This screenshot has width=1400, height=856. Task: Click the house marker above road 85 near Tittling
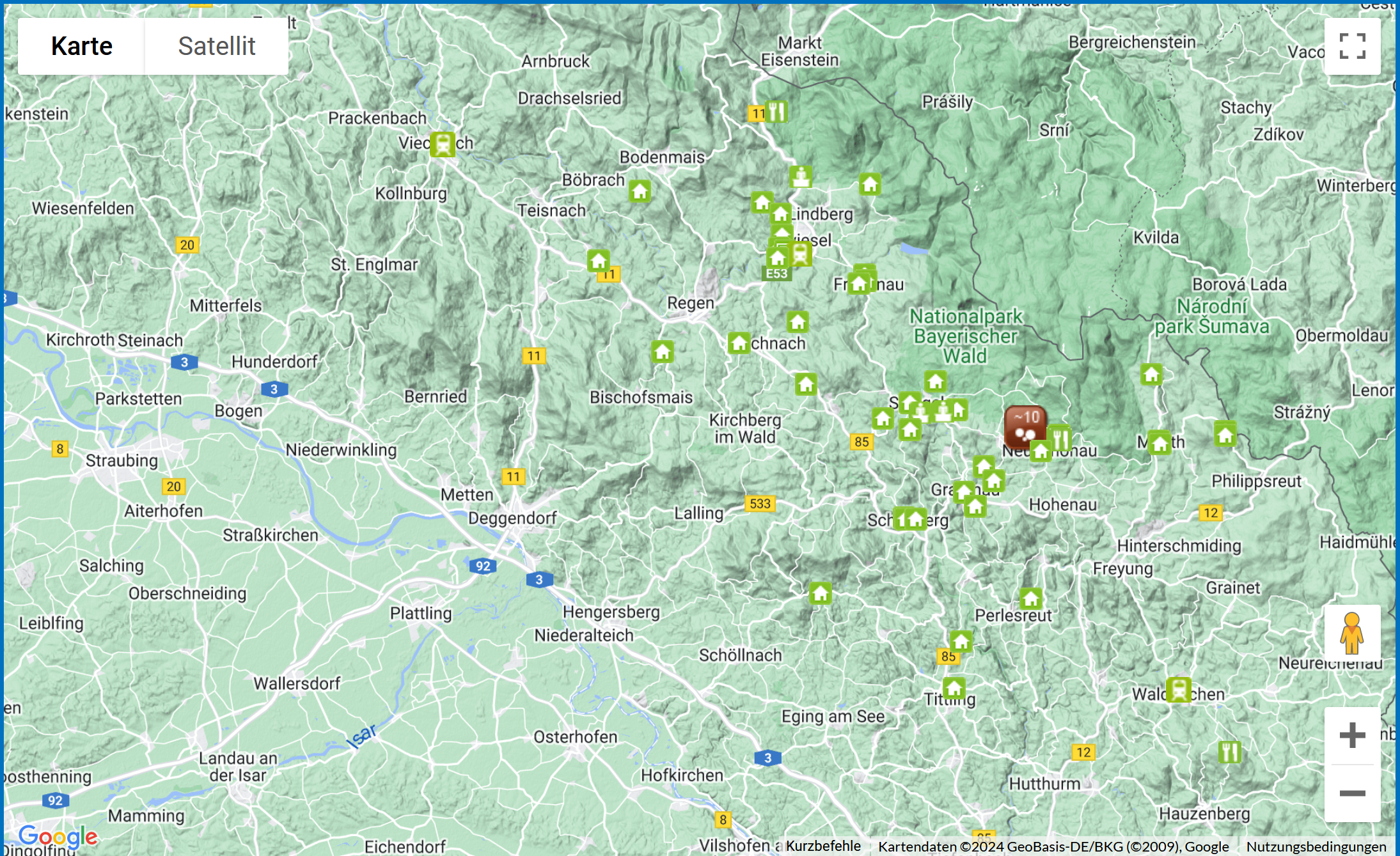click(x=961, y=641)
